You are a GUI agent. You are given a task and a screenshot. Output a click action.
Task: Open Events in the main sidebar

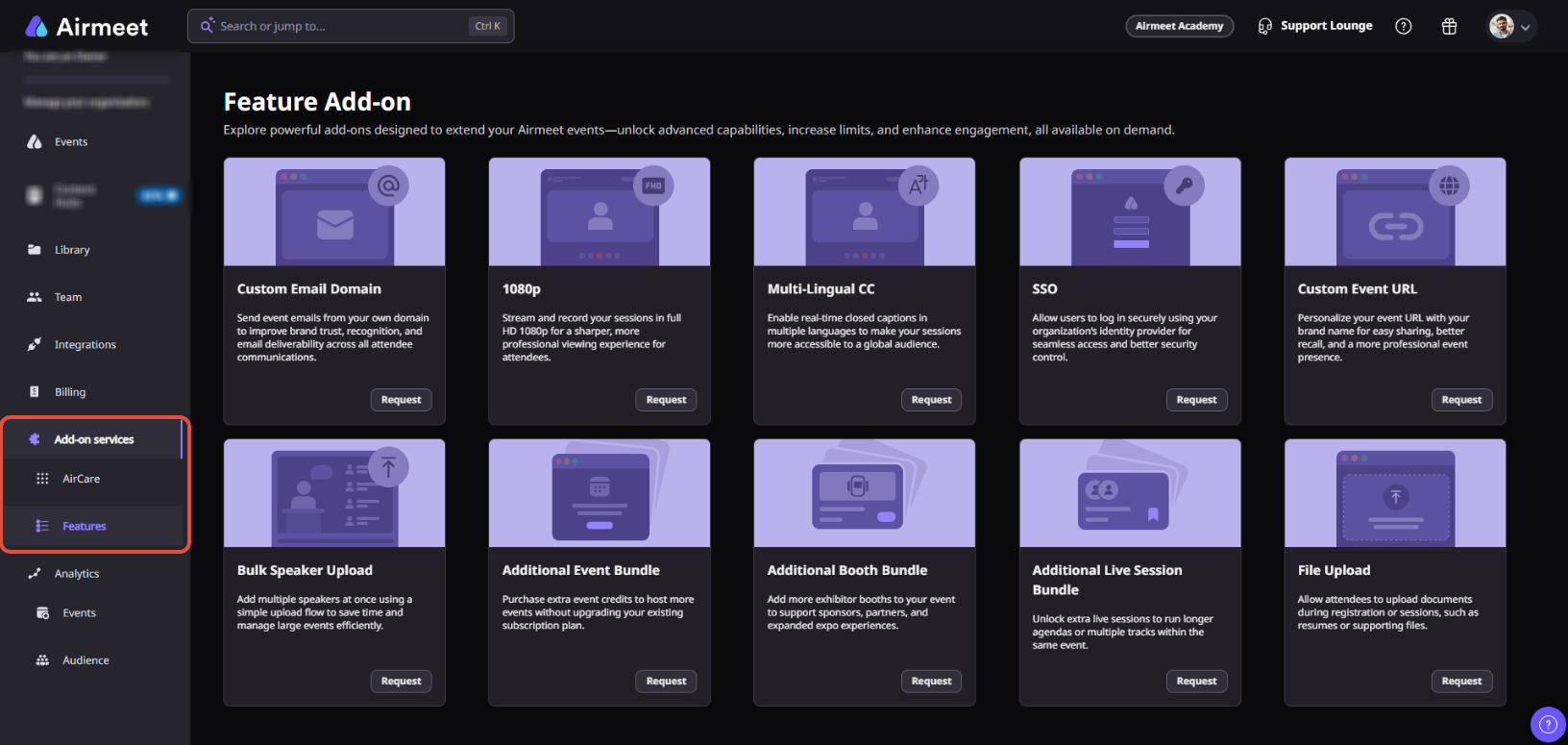point(71,142)
